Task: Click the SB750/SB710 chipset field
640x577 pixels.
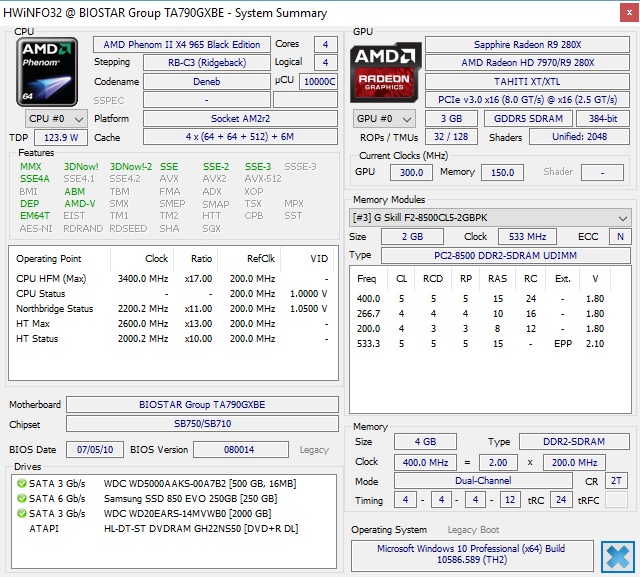Action: pos(202,425)
